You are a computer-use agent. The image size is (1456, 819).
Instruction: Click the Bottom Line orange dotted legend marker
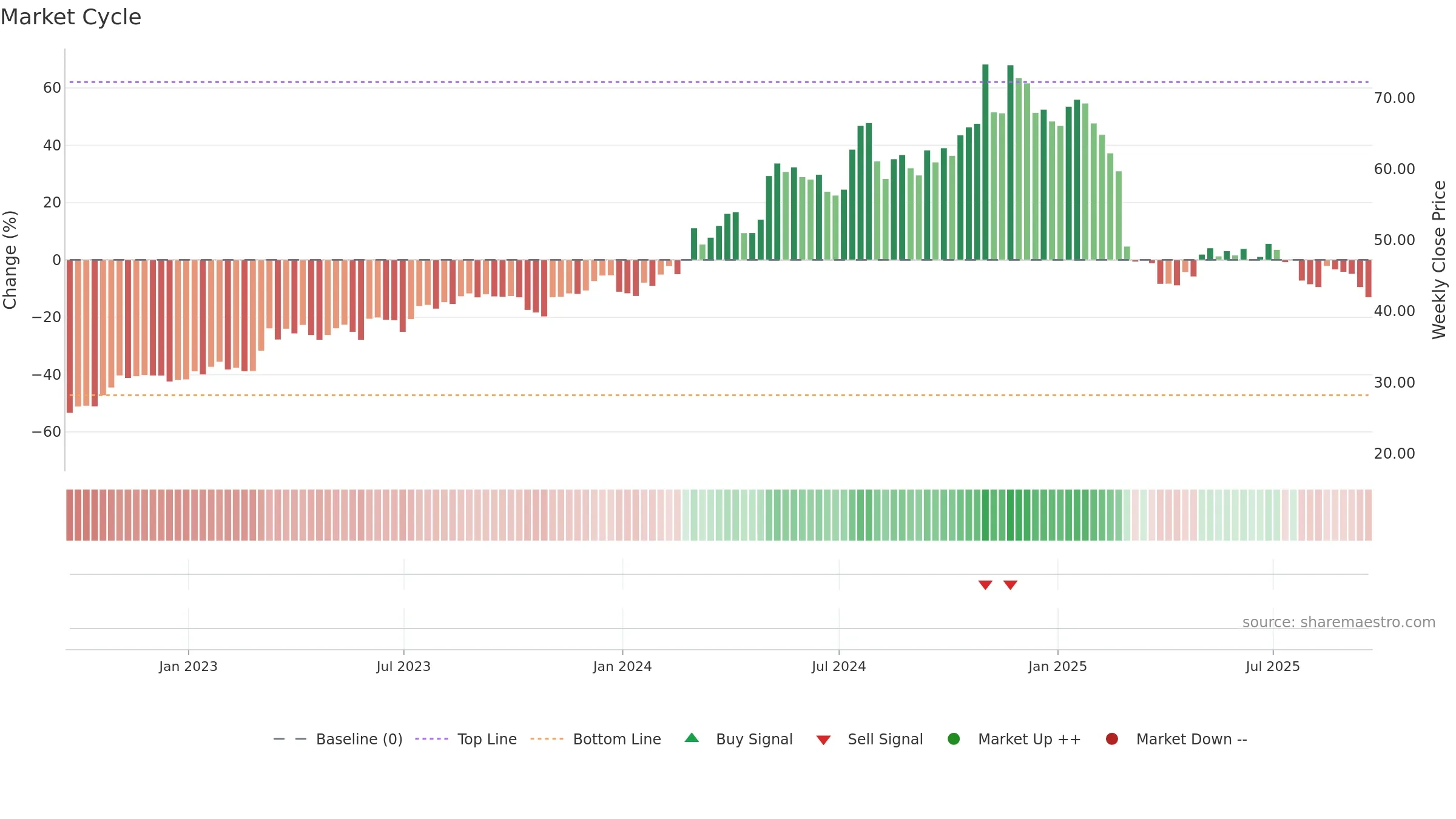pos(547,739)
